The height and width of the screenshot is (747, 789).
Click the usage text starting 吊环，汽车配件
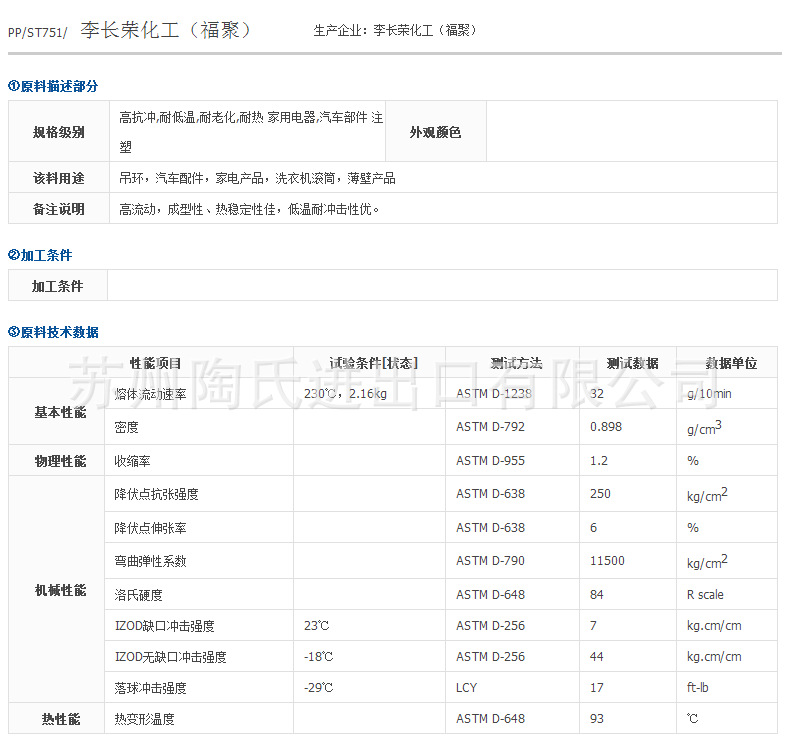click(257, 178)
